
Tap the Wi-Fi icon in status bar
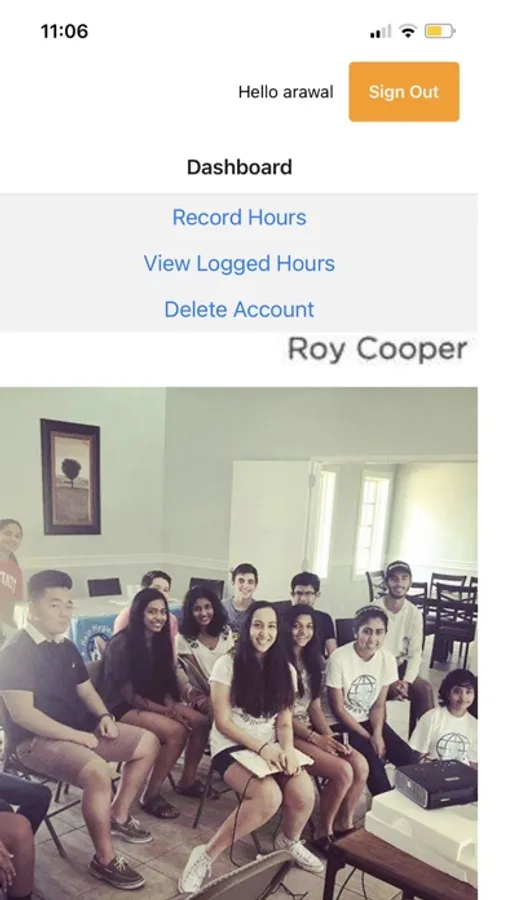(x=408, y=31)
